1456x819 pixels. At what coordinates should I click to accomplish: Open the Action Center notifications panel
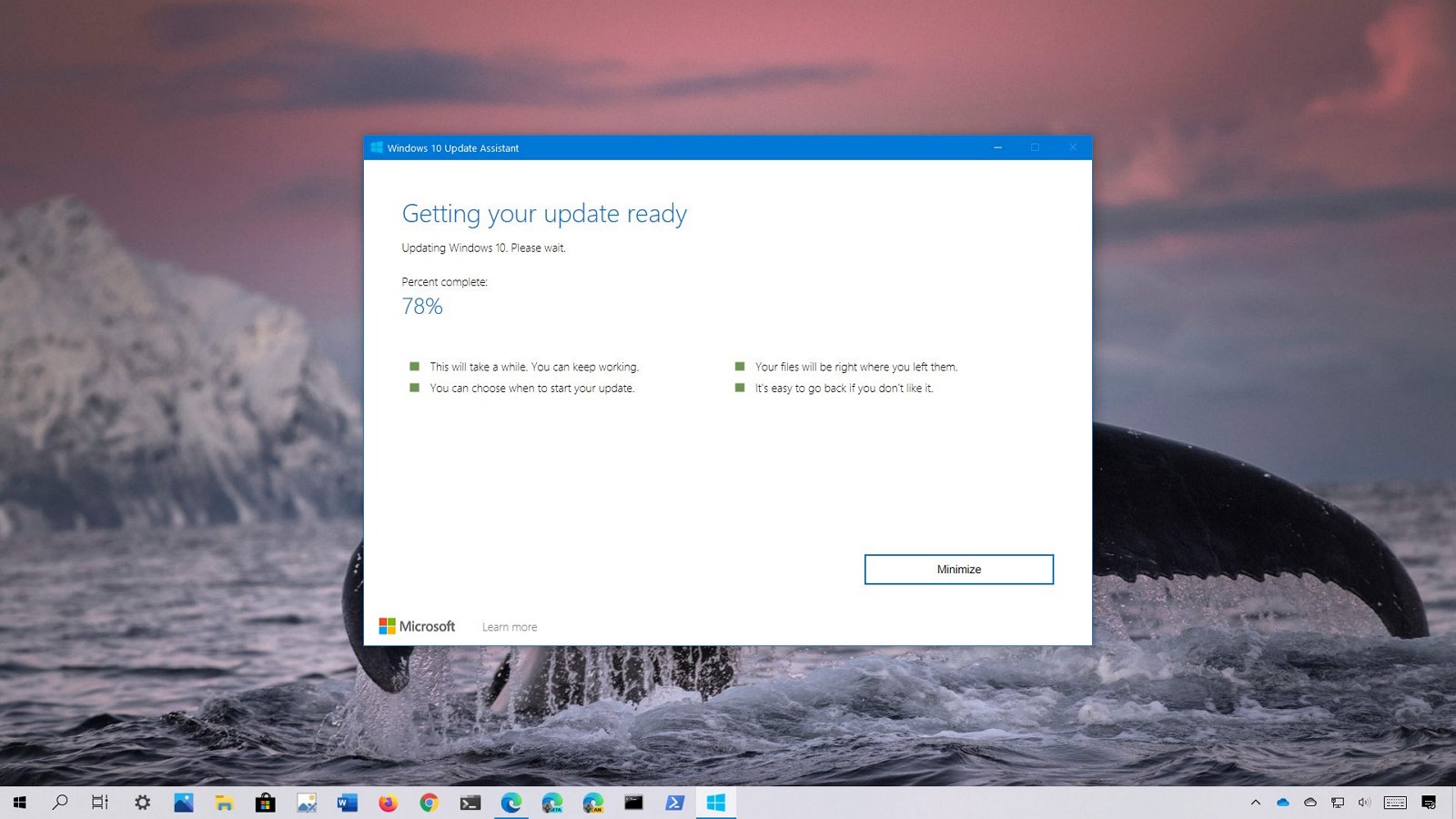[1429, 803]
